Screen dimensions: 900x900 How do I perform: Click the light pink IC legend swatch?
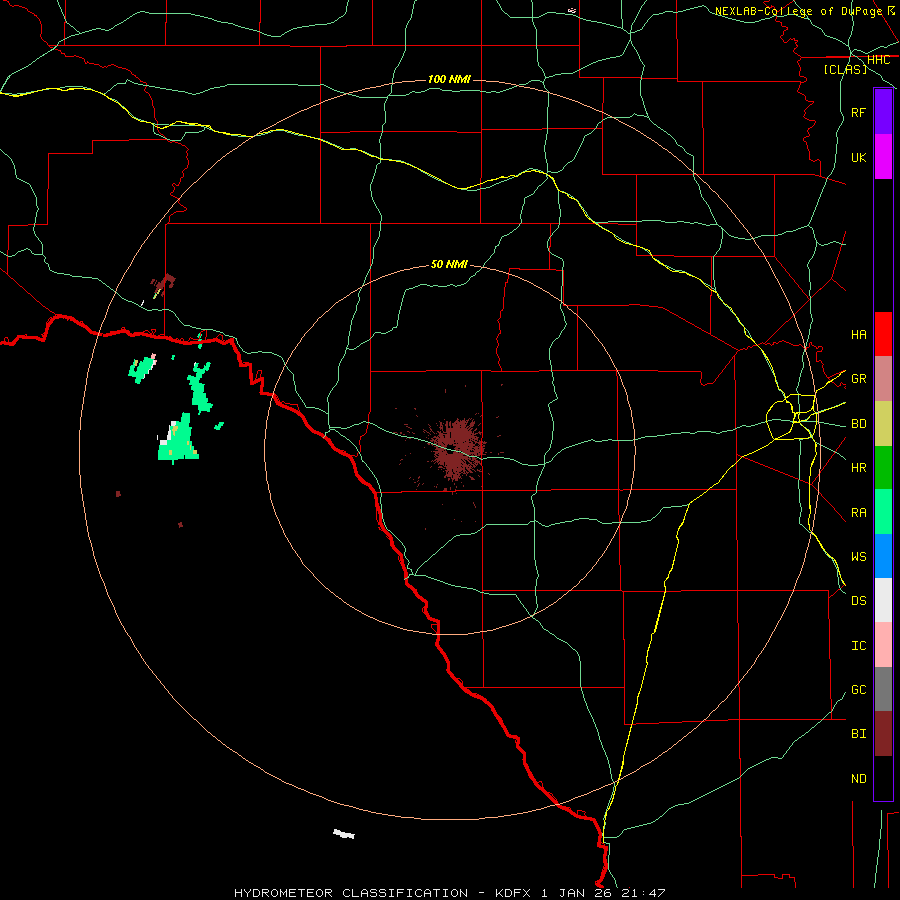tap(883, 645)
